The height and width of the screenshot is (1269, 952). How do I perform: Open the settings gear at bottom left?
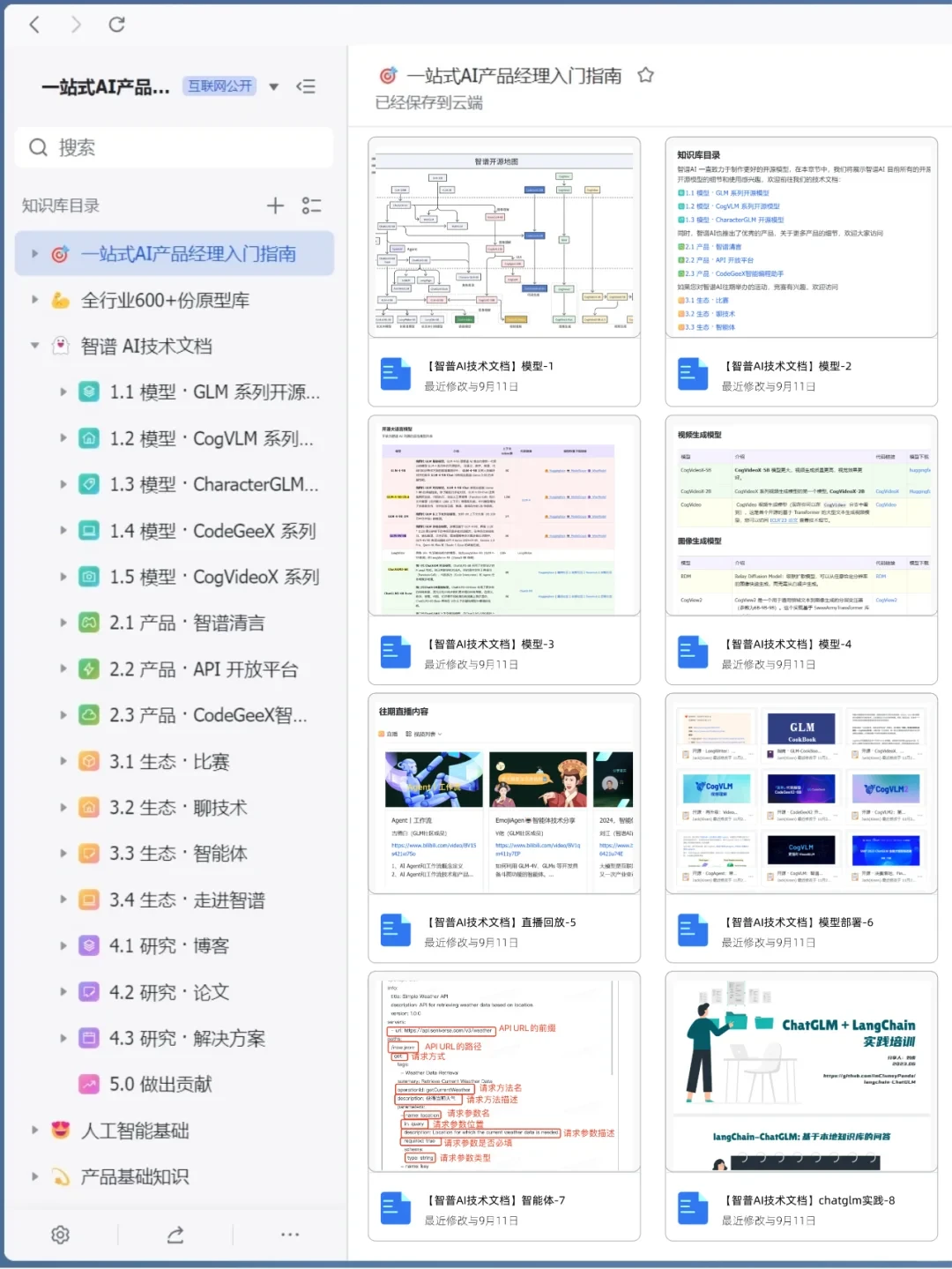pyautogui.click(x=59, y=1235)
